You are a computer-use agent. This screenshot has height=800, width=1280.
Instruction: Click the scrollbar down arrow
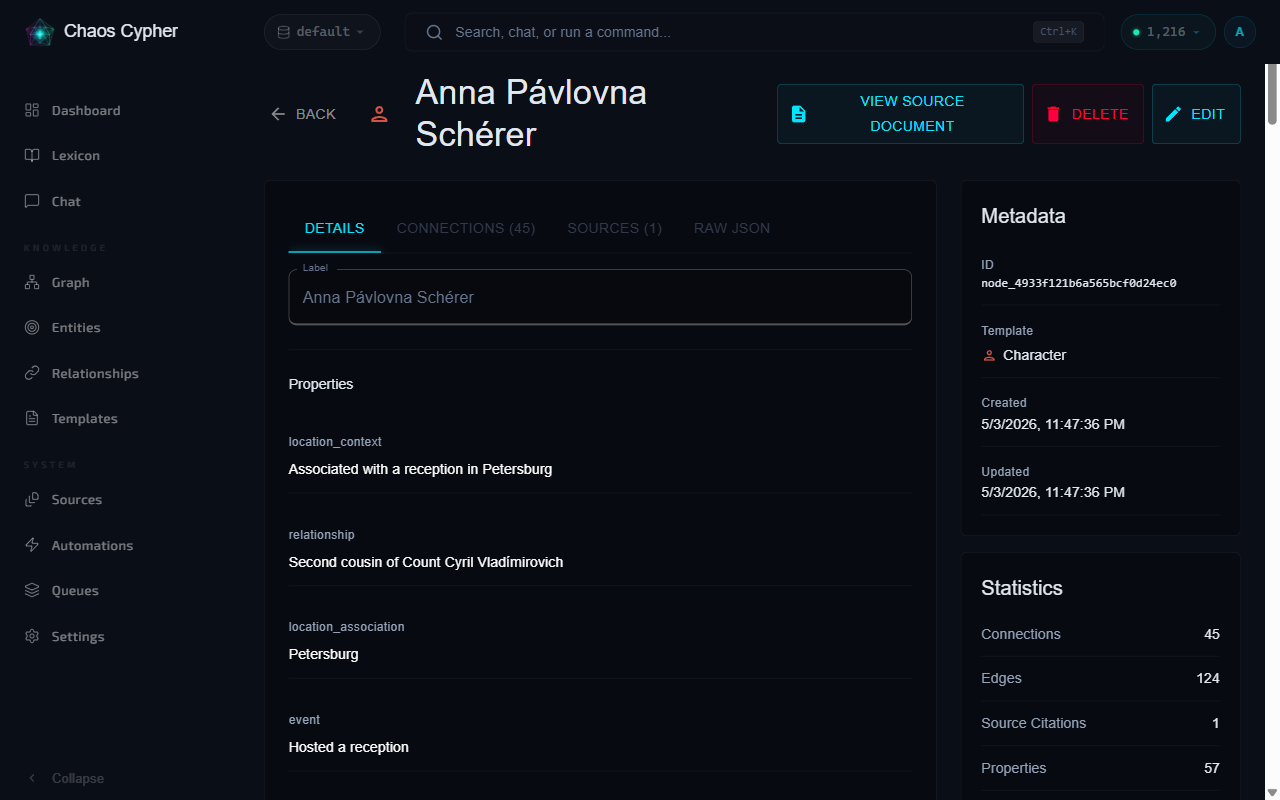[x=1272, y=793]
